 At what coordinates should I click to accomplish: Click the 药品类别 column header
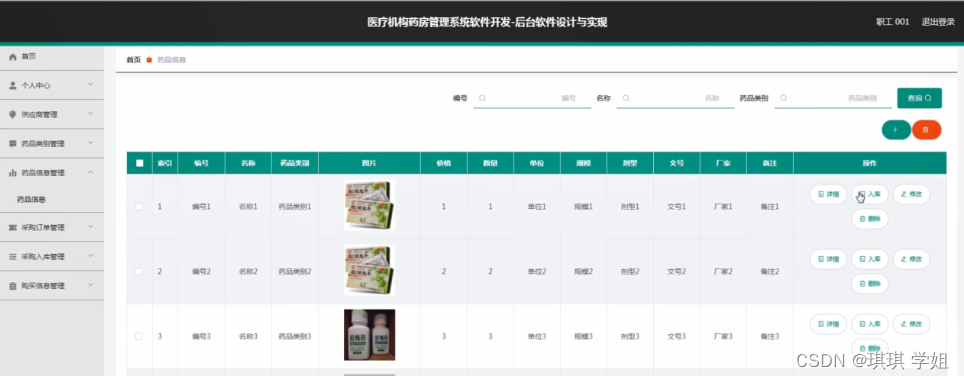(294, 163)
